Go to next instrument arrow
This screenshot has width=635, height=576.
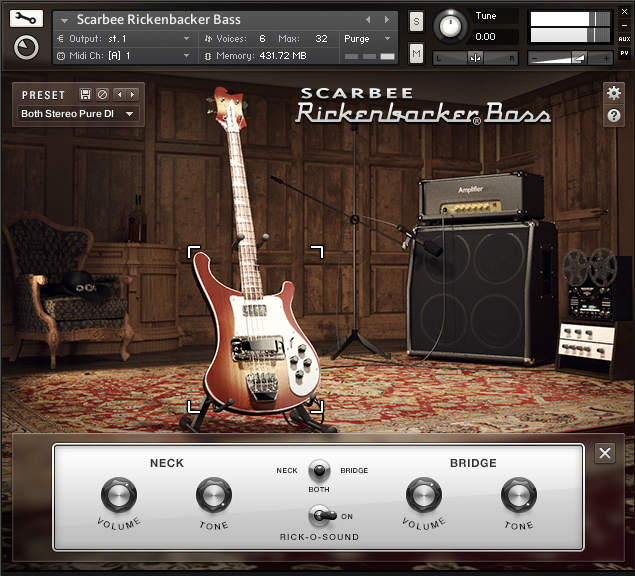pos(387,19)
